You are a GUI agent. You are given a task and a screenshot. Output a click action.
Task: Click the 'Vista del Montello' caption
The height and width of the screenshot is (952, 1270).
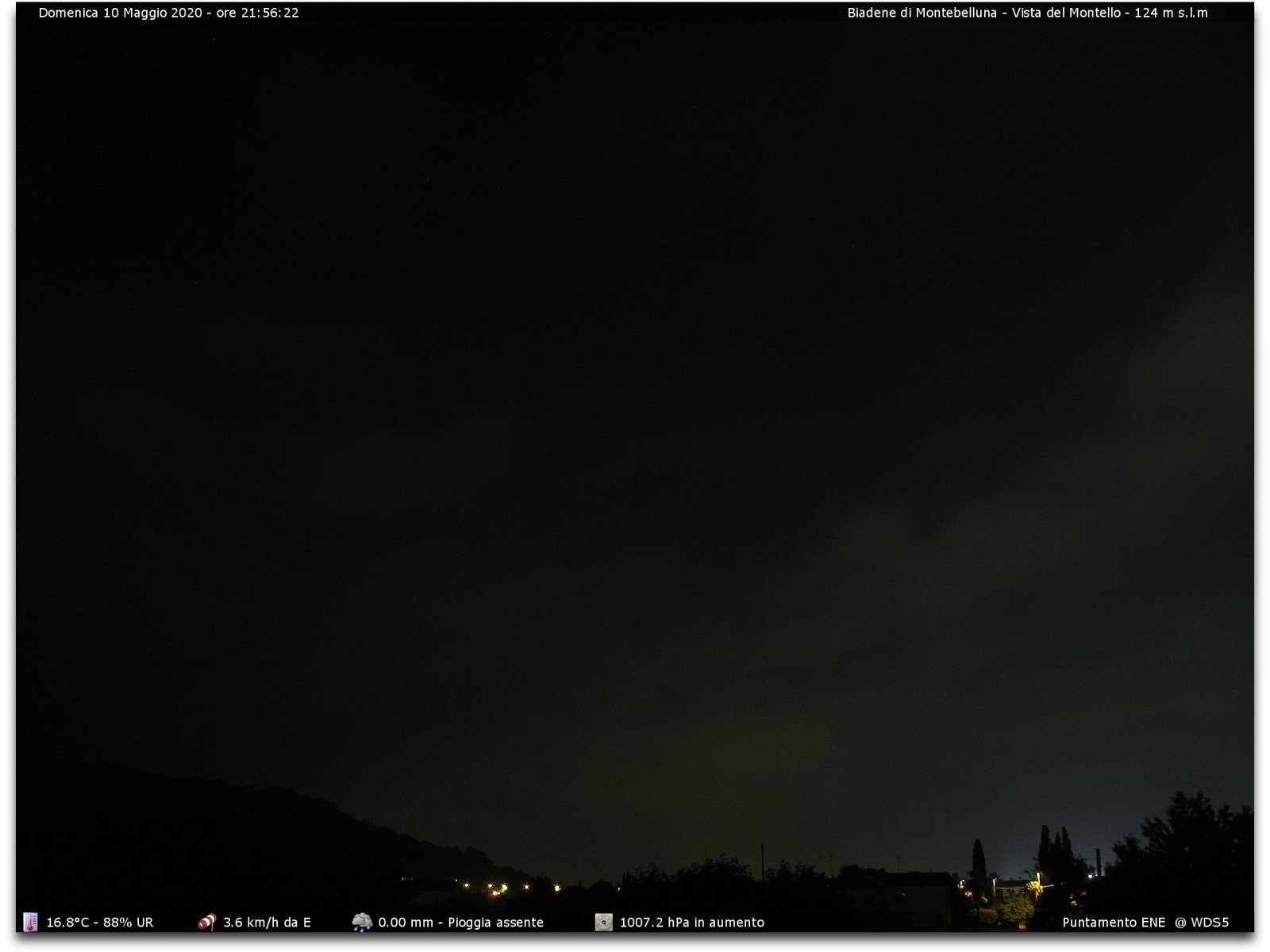pos(1066,13)
